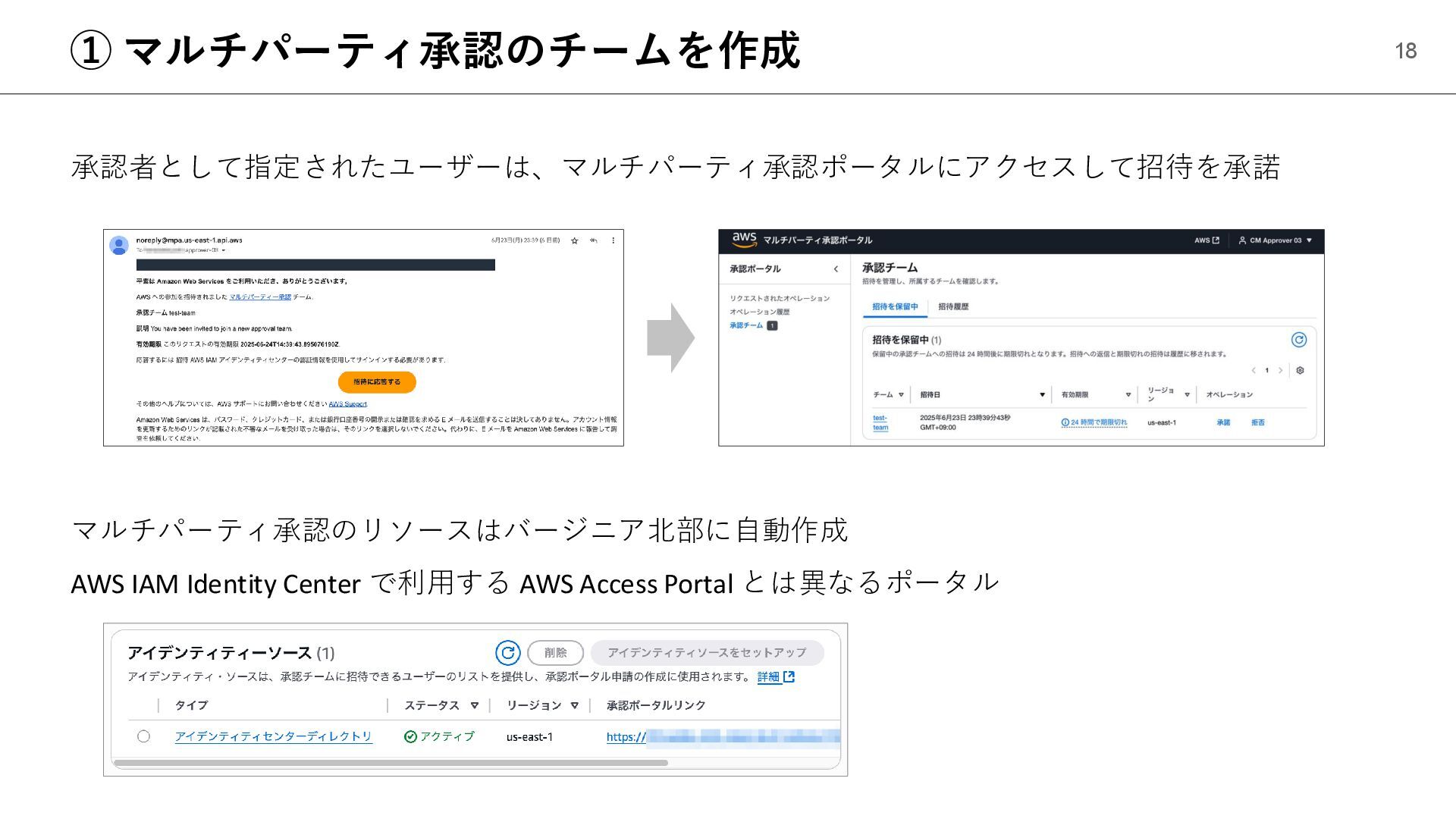
Task: Open the CM Approver 03 user menu
Action: tap(1276, 240)
